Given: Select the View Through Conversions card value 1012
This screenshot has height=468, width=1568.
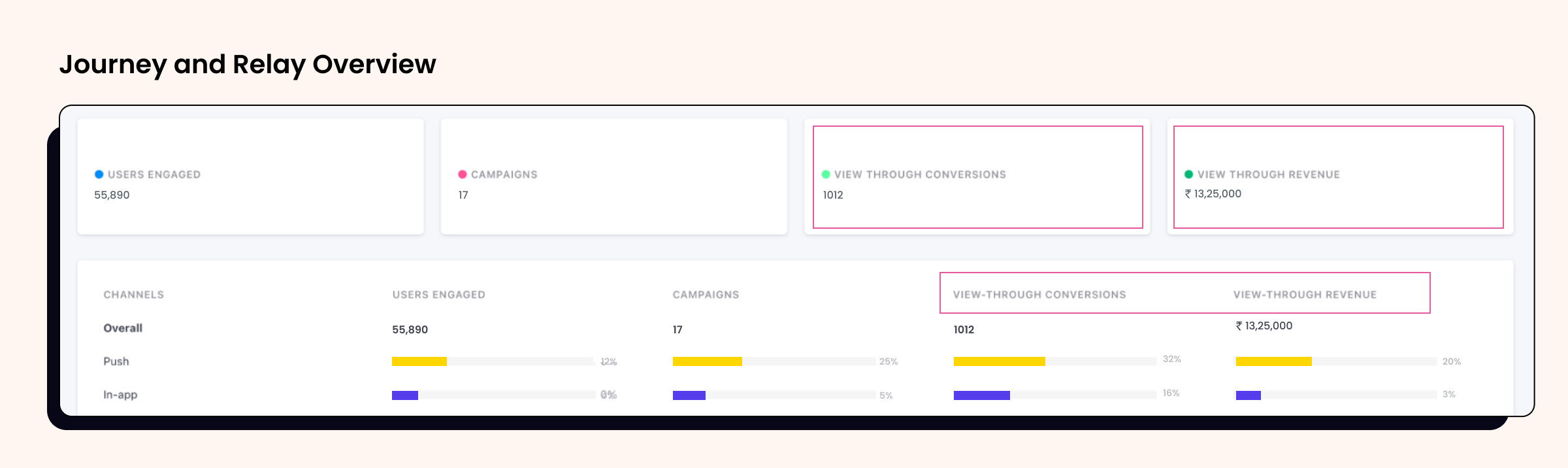Looking at the screenshot, I should click(x=833, y=195).
